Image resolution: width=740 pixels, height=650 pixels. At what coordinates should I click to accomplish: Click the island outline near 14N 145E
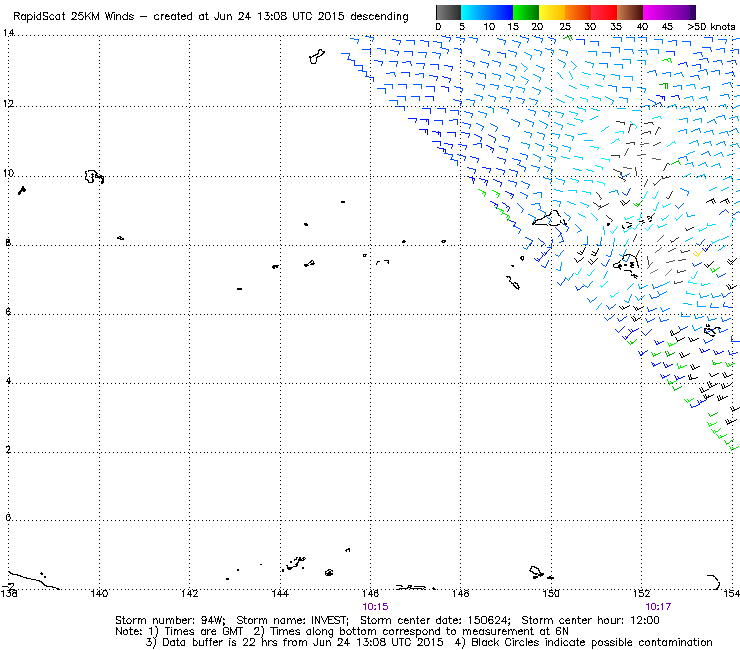[317, 56]
